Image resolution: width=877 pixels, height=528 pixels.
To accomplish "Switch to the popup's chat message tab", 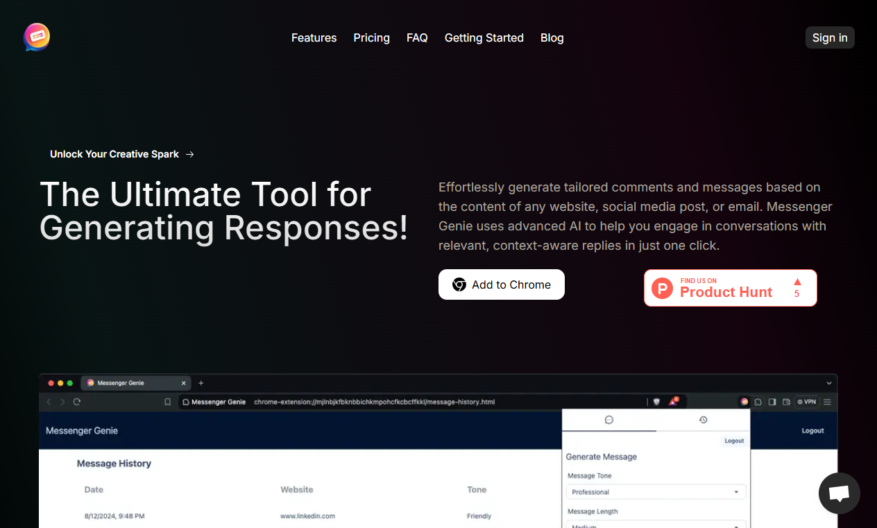I will 609,419.
